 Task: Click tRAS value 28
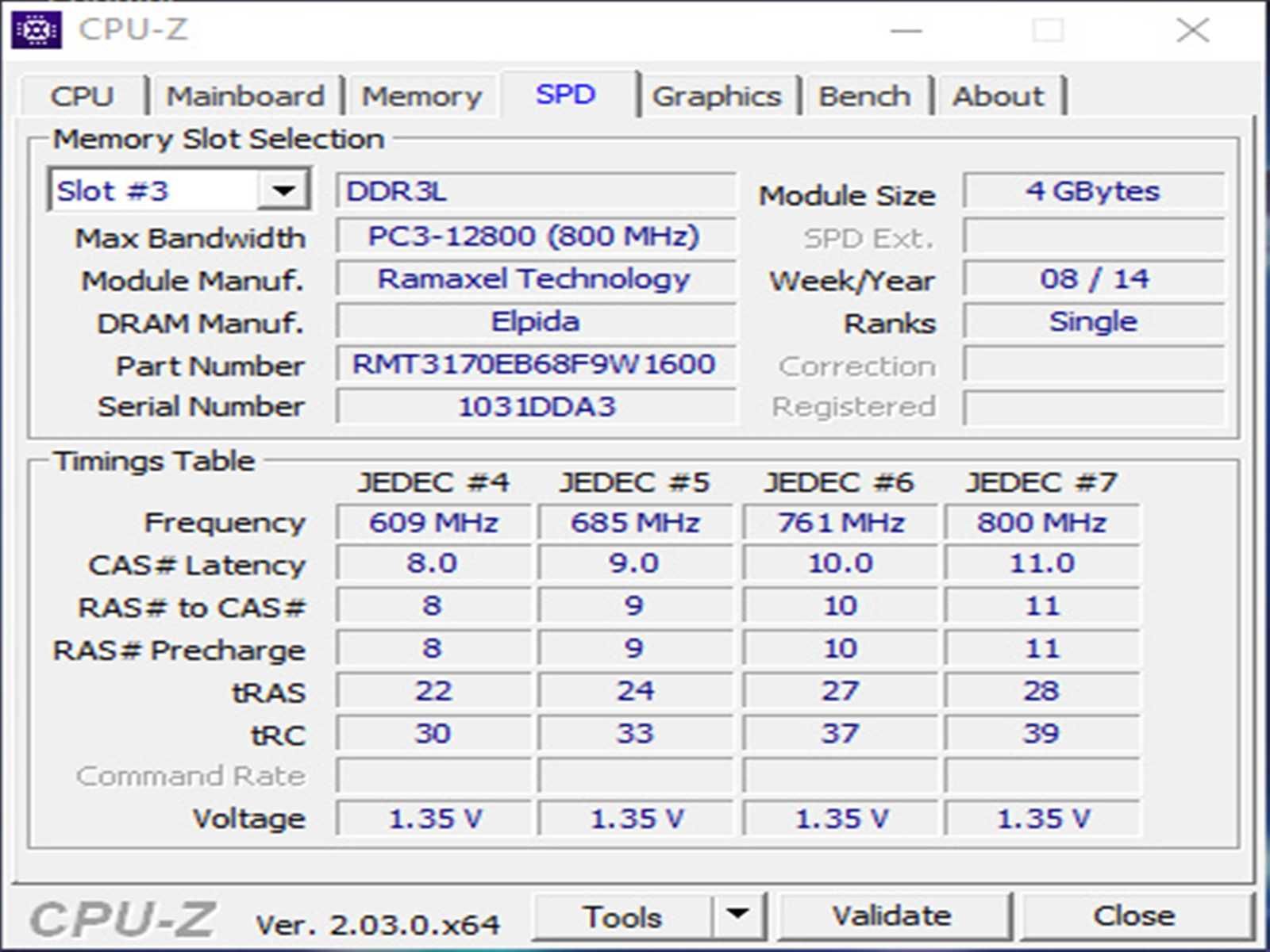coord(1041,691)
